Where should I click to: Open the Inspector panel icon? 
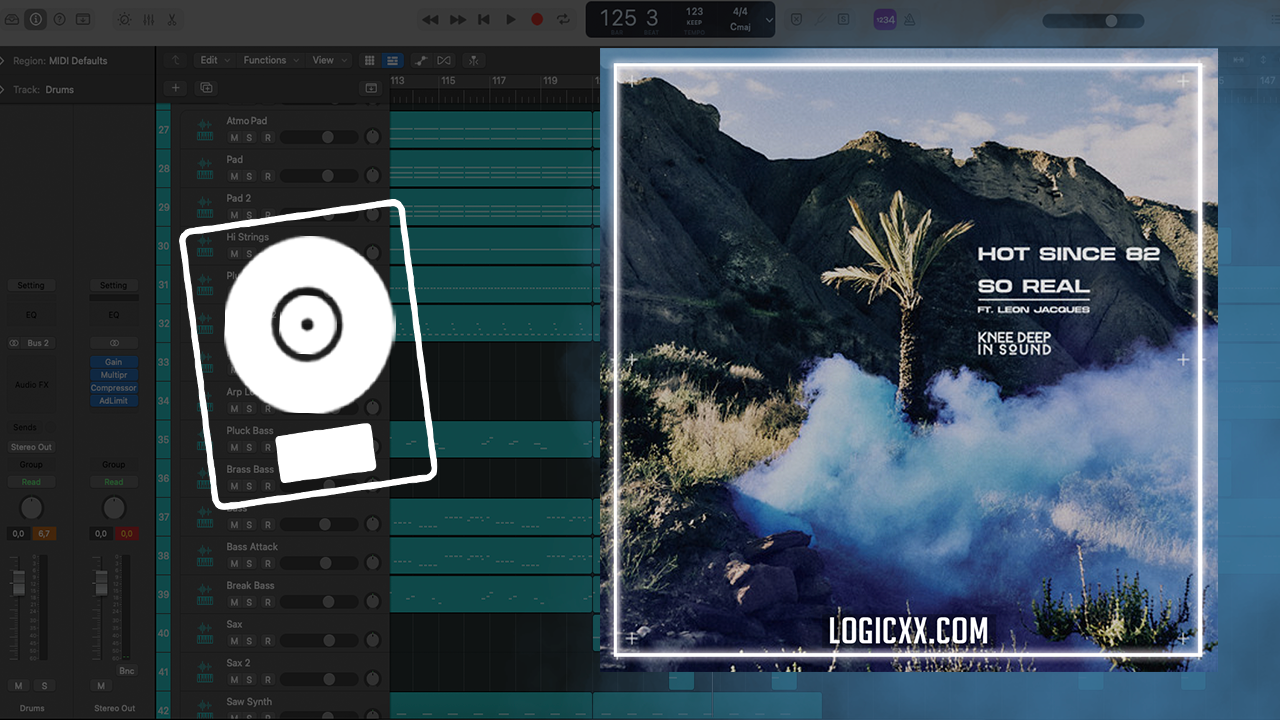pos(35,19)
